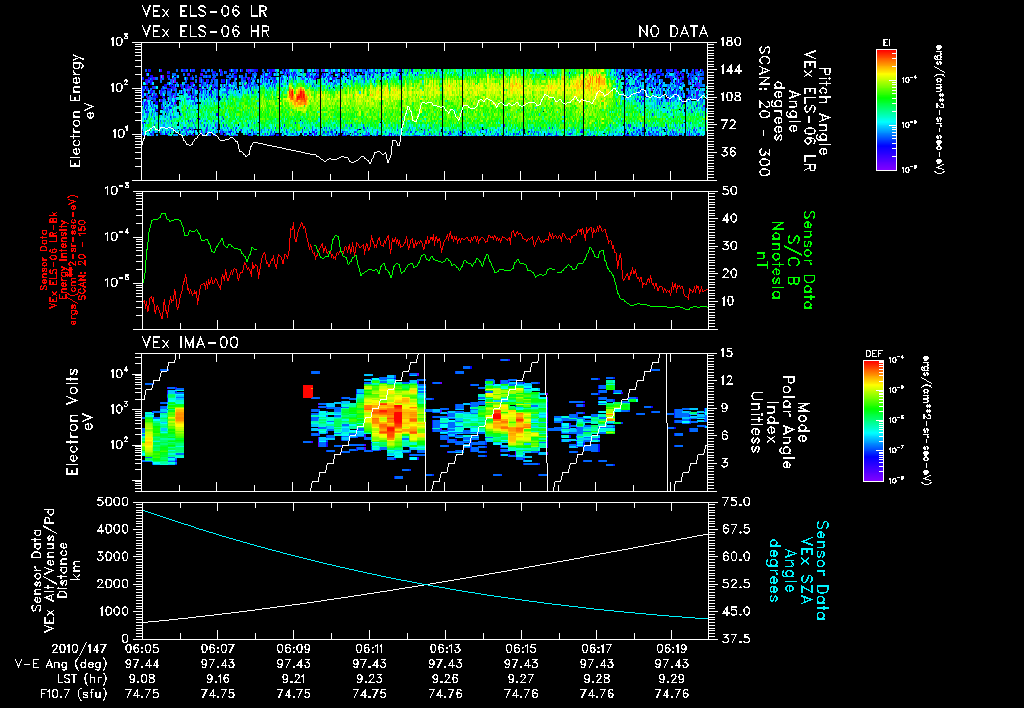Click the 97.44 V-E angle value
Viewport: 1024px width, 708px height.
tap(142, 664)
